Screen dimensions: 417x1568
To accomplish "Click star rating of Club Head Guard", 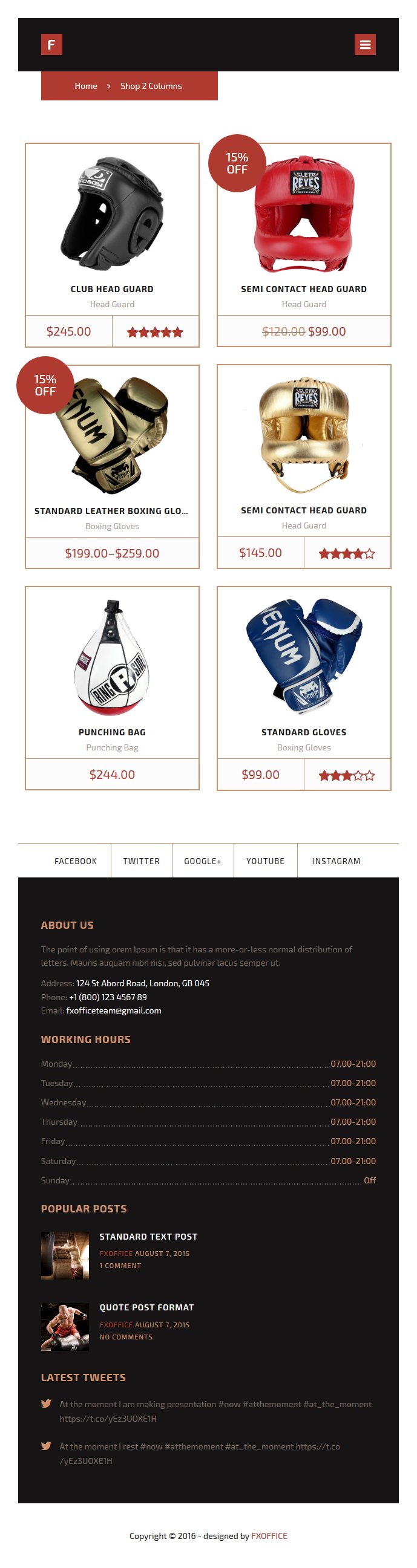I will click(x=155, y=332).
